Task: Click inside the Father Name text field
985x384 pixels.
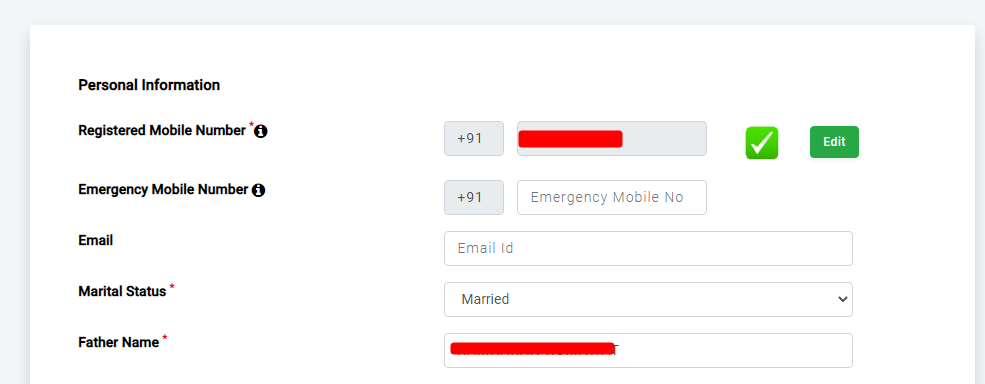Action: click(648, 350)
